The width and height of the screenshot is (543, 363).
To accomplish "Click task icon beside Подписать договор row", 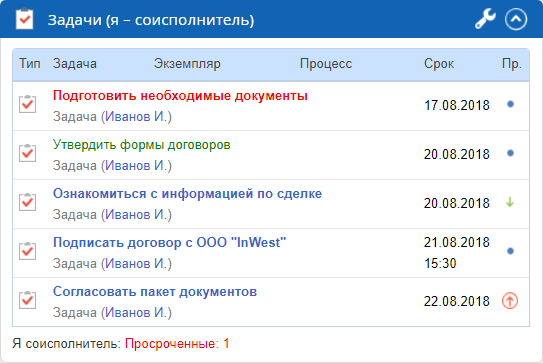I will click(27, 251).
